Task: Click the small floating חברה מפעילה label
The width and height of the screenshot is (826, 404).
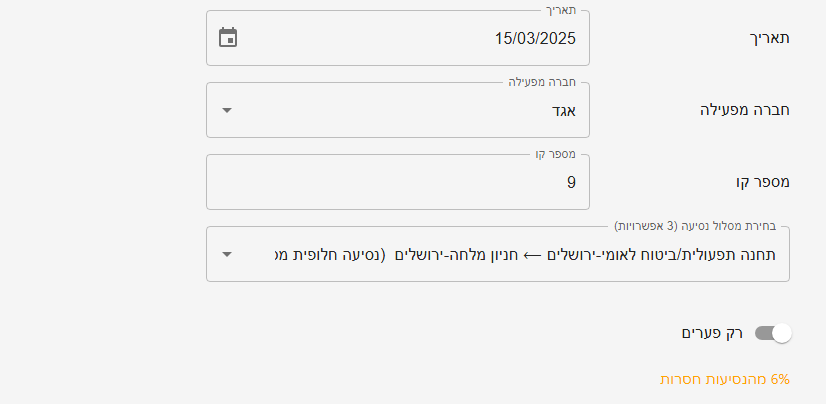Action: pyautogui.click(x=542, y=83)
